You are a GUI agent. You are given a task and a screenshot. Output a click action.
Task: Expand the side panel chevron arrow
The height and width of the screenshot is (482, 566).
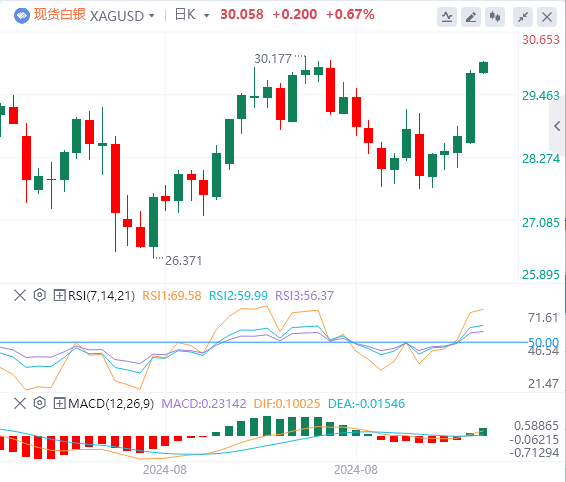[x=557, y=126]
